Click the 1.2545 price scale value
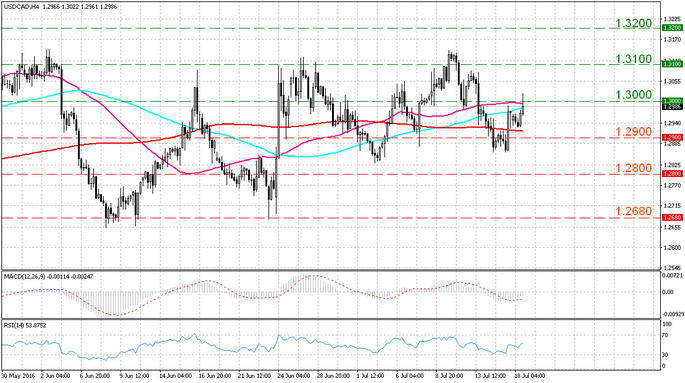This screenshot has height=383, width=685. 672,268
